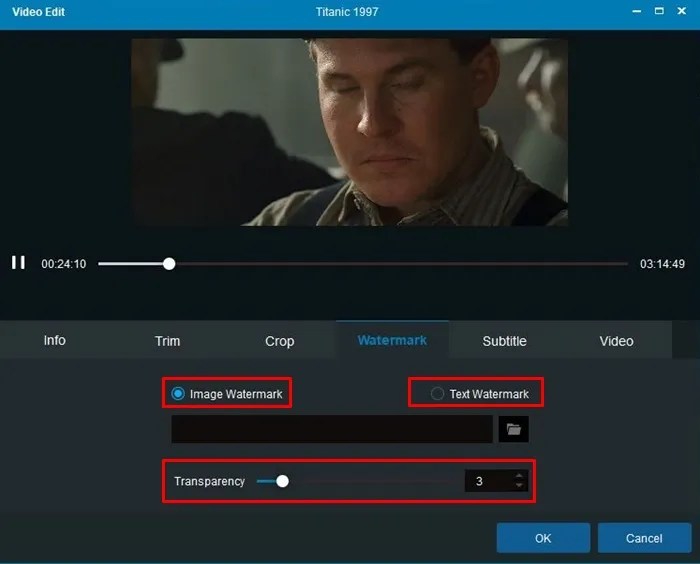Increase transparency value with up arrow
The height and width of the screenshot is (564, 700).
point(519,476)
